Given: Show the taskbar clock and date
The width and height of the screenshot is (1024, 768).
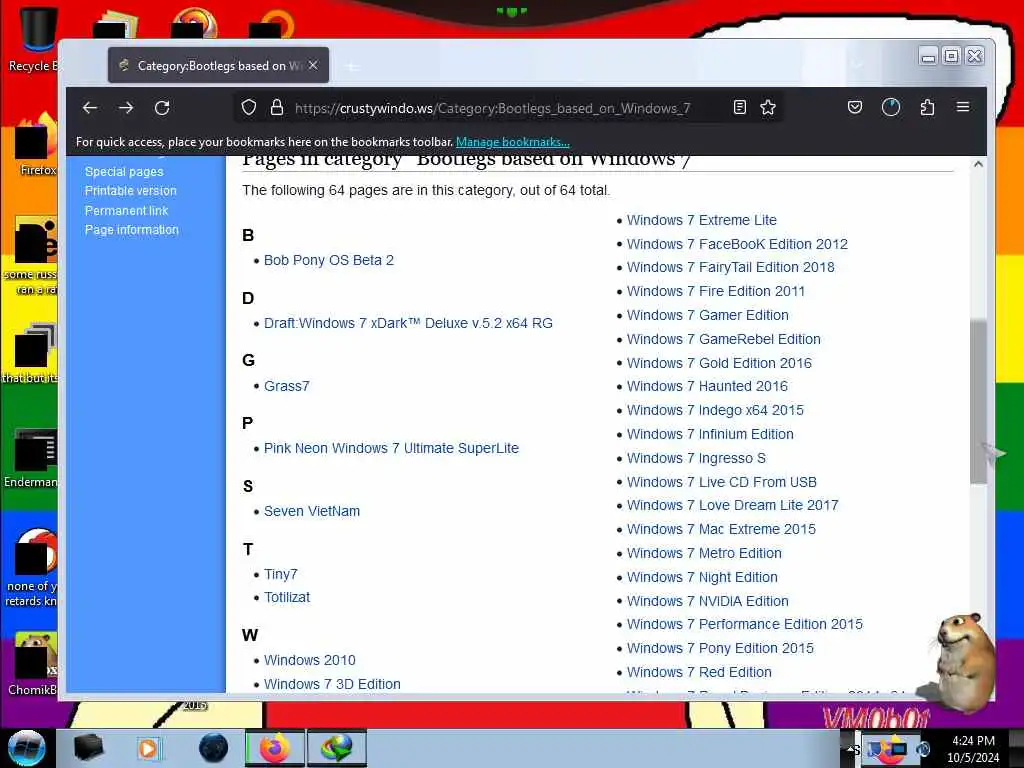Looking at the screenshot, I should click(x=973, y=749).
